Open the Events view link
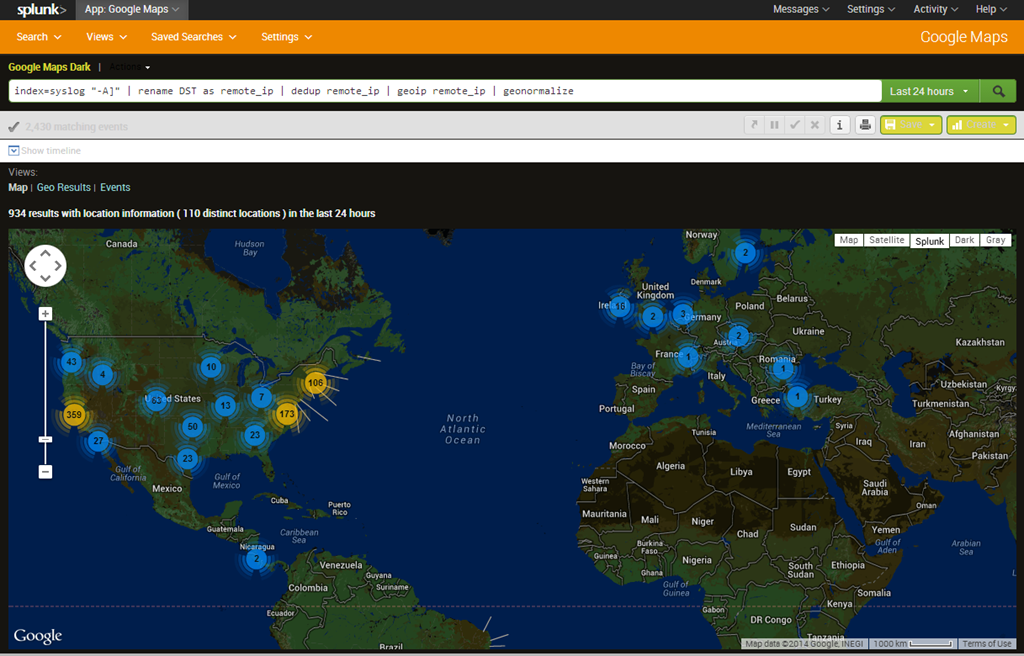 [x=115, y=187]
